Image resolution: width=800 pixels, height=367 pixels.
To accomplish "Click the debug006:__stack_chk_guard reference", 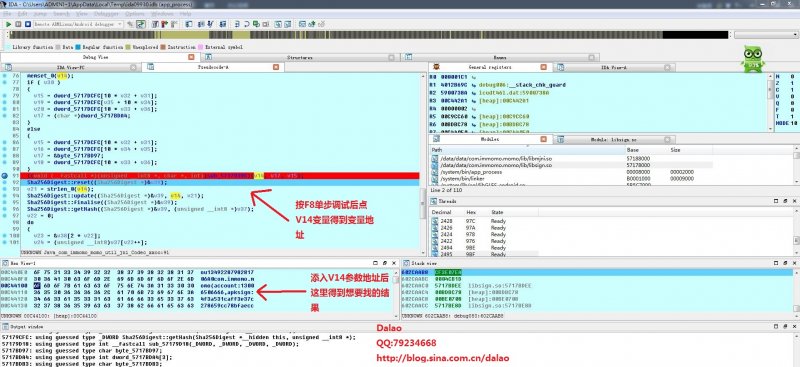I will 521,85.
